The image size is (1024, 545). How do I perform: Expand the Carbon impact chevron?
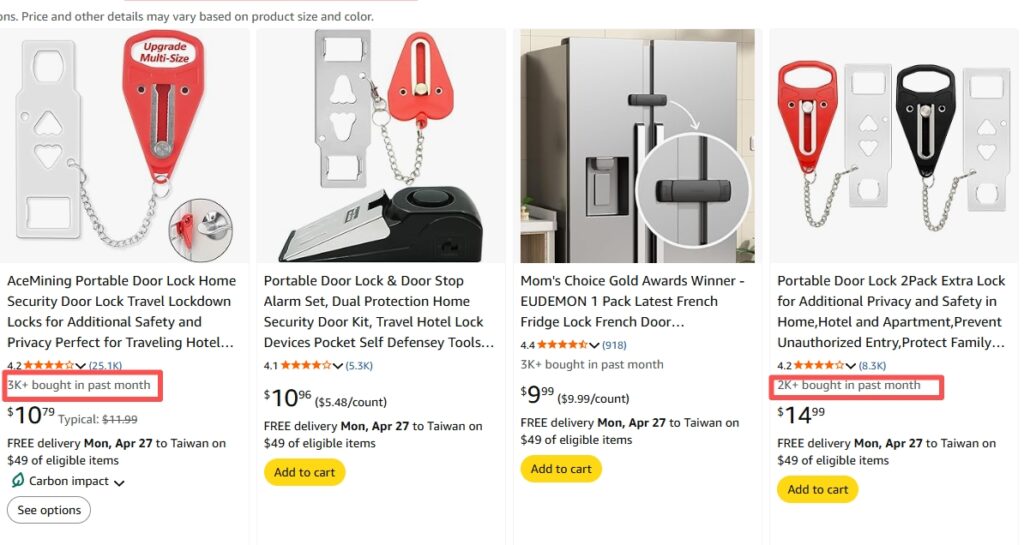(120, 483)
